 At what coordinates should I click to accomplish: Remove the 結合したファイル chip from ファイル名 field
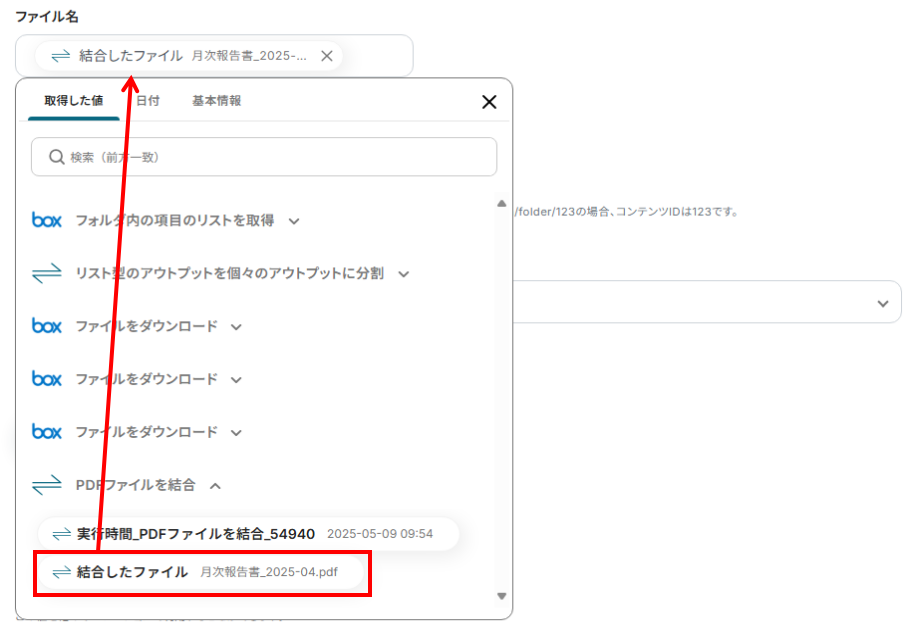pyautogui.click(x=327, y=56)
